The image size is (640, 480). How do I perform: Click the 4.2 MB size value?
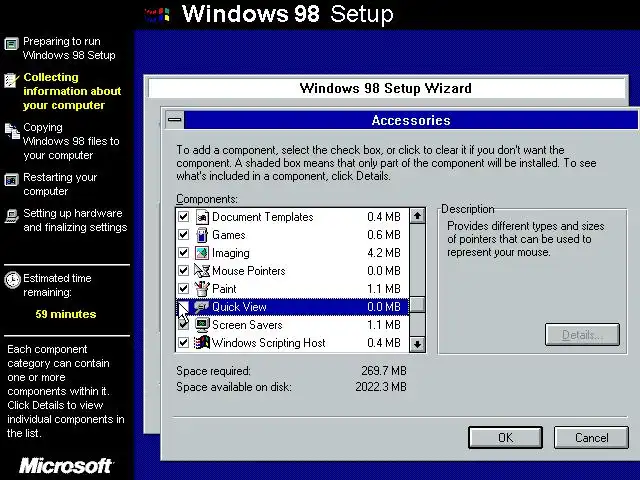pos(384,253)
